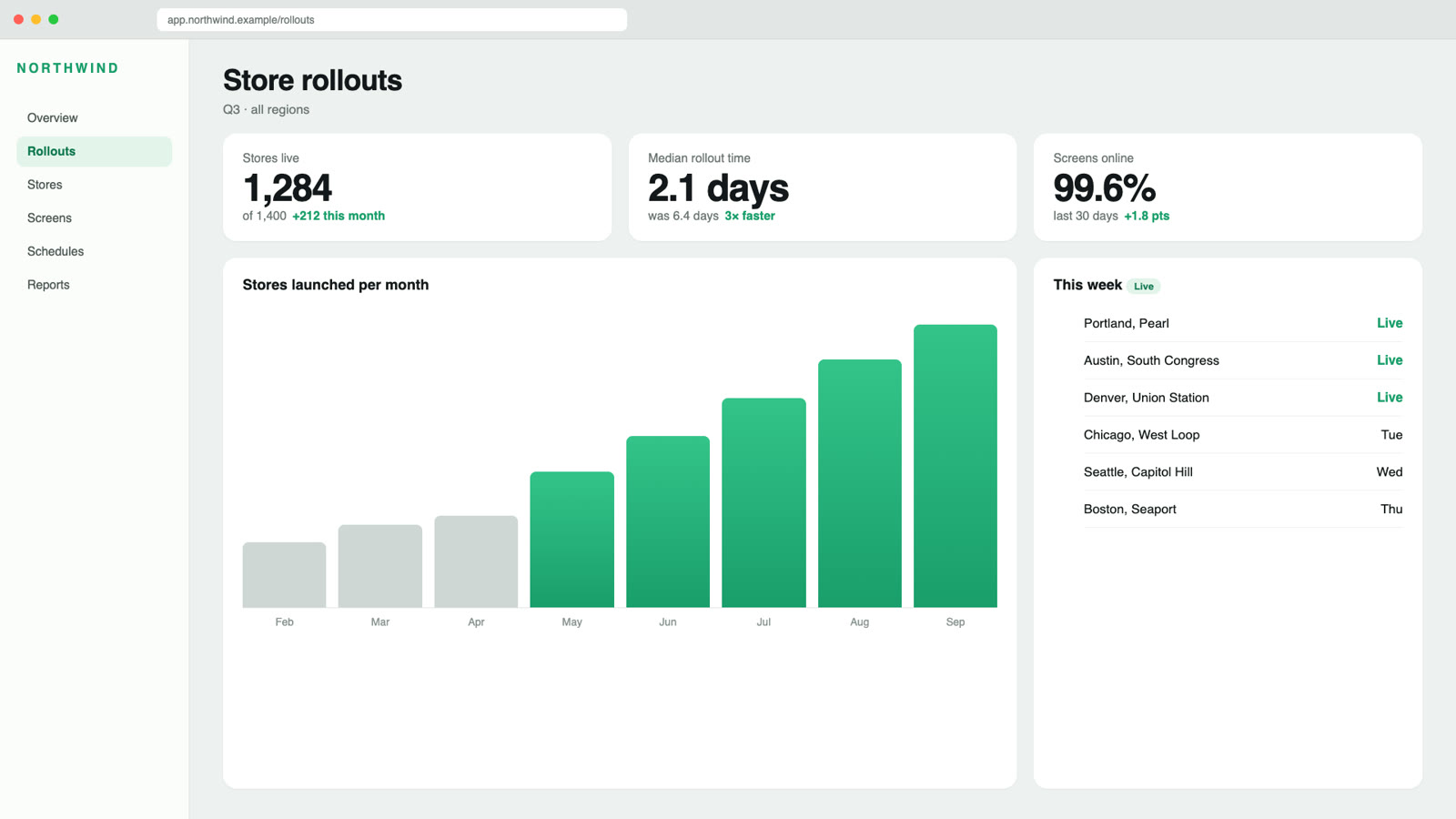Open the Overview sidebar item
The width and height of the screenshot is (1456, 819).
pyautogui.click(x=94, y=118)
